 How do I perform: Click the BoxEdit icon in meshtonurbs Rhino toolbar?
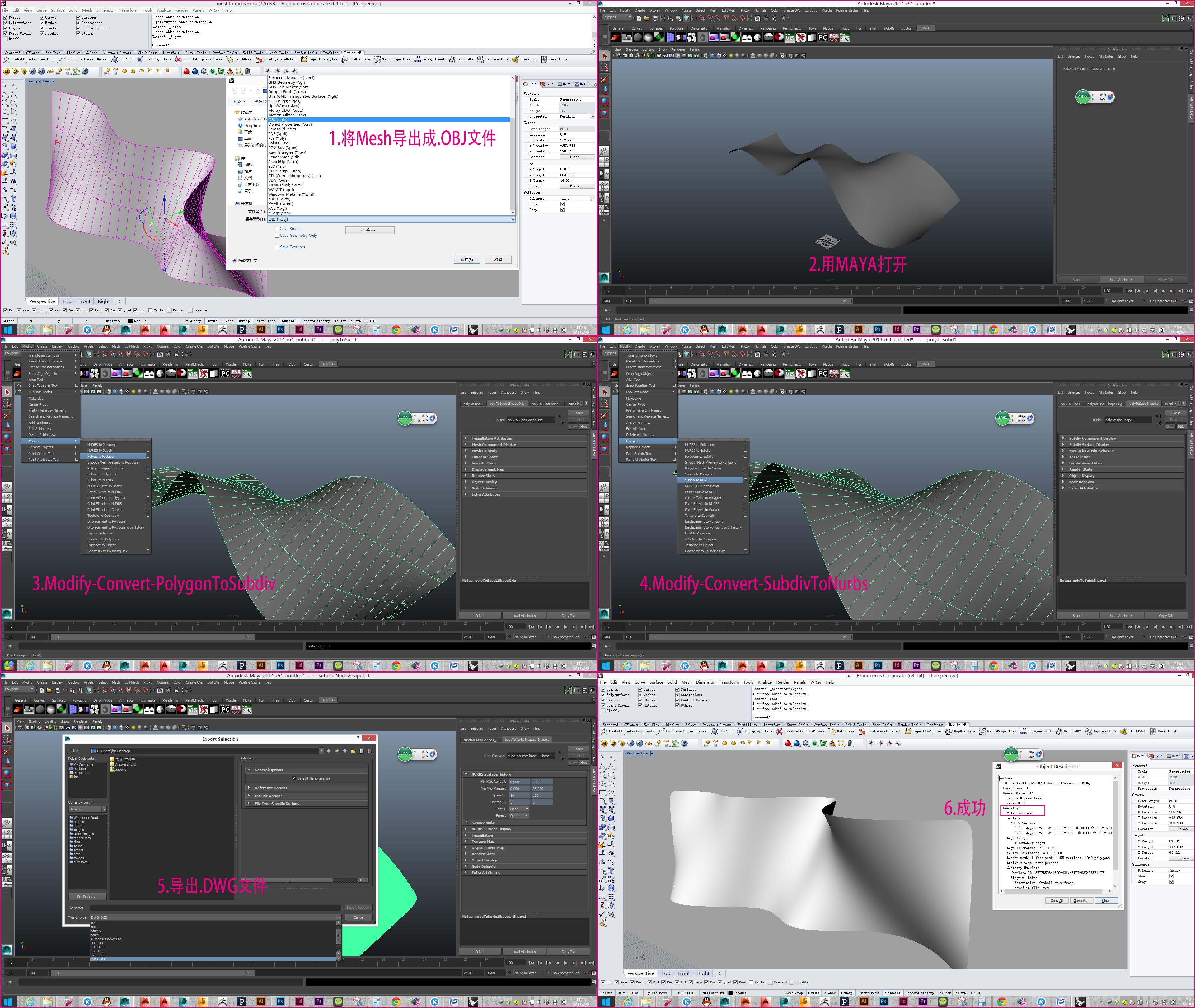[115, 59]
